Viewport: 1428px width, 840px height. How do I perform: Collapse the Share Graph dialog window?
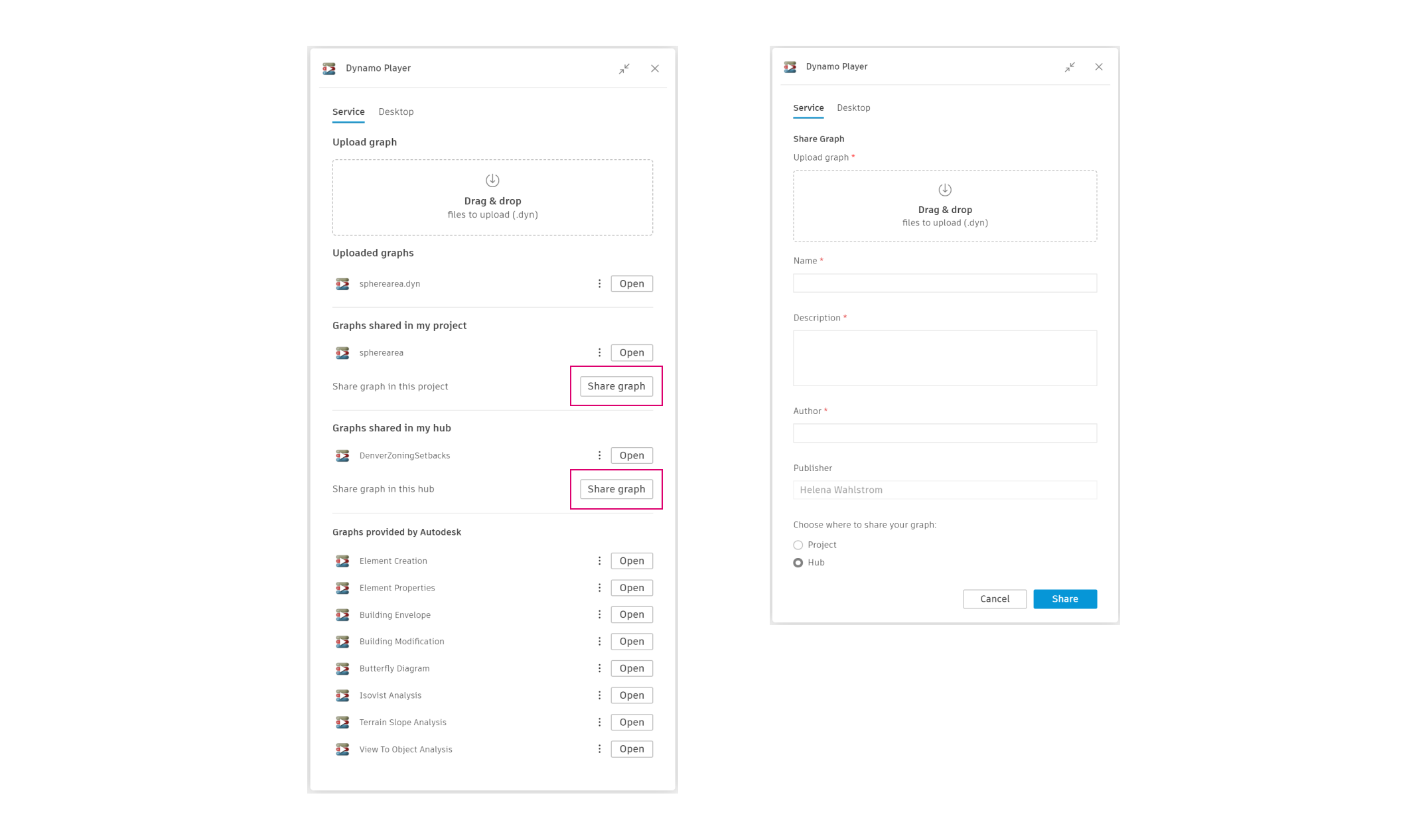tap(1070, 67)
